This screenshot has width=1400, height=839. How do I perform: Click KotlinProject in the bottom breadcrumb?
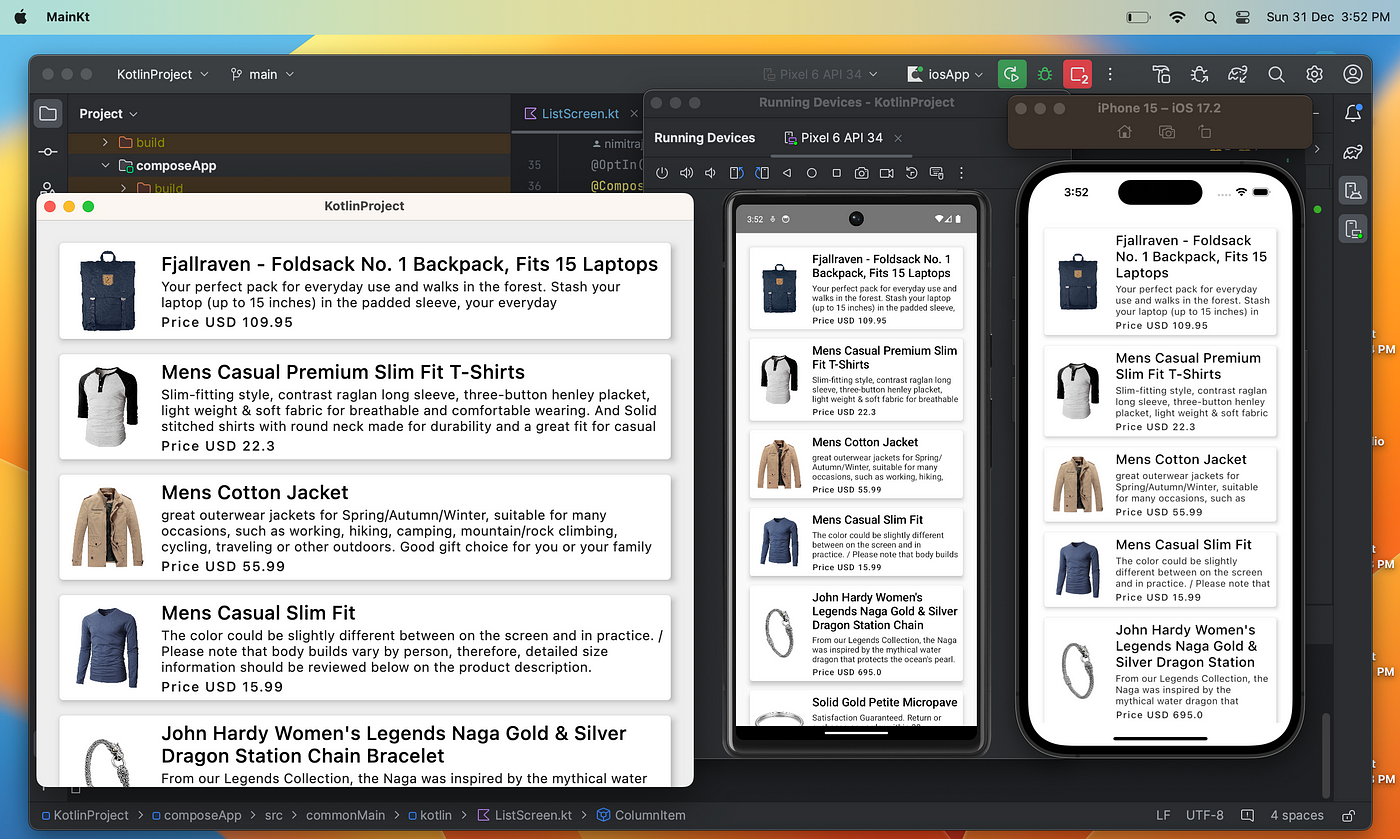(85, 815)
